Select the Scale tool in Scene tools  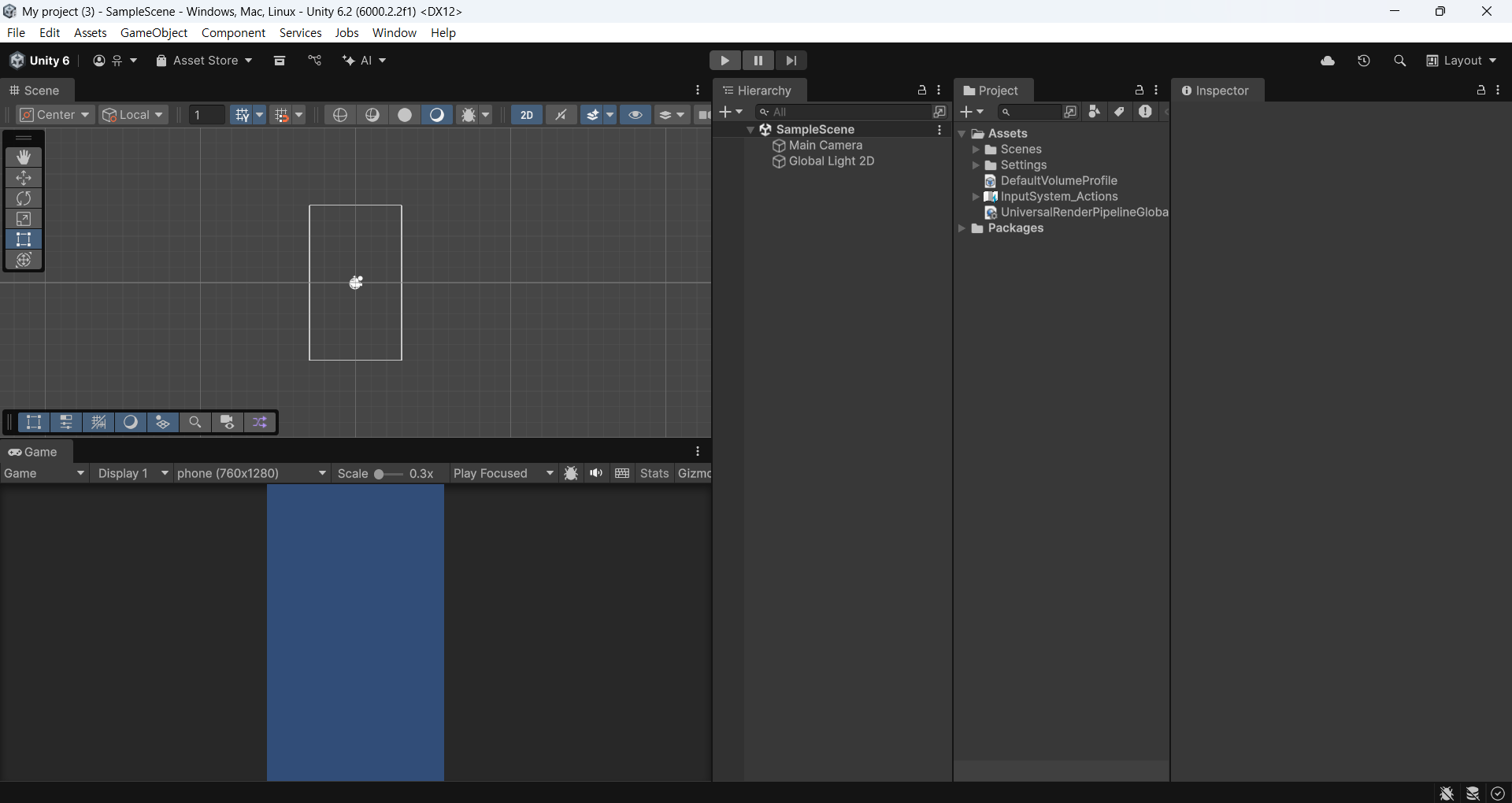(x=24, y=219)
